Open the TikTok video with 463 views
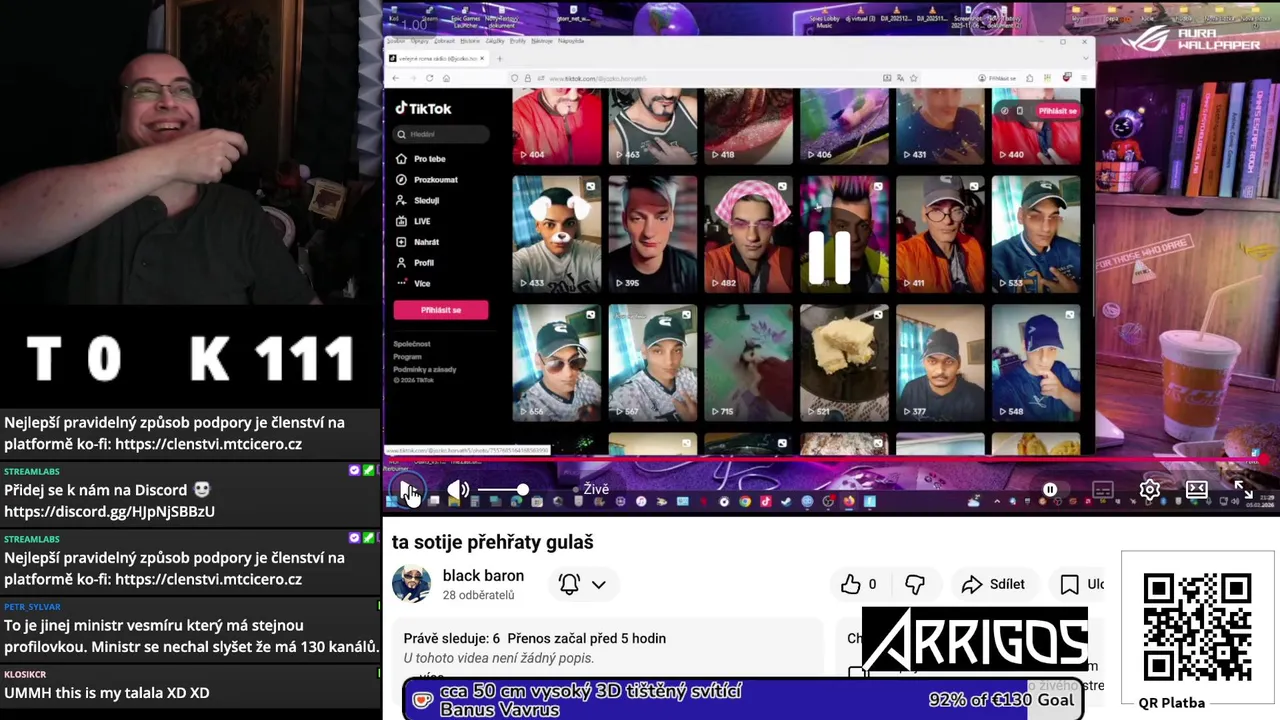1280x720 pixels. pyautogui.click(x=652, y=126)
